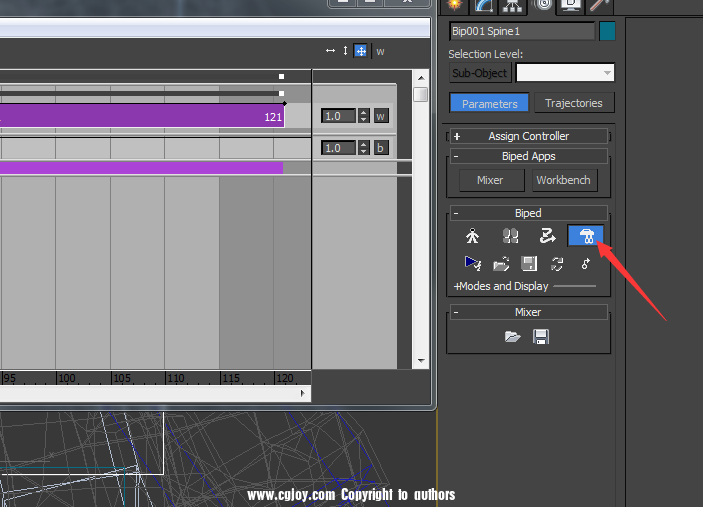The image size is (703, 507).
Task: Click frame 105 on the Mixer time ruler
Action: pos(121,378)
